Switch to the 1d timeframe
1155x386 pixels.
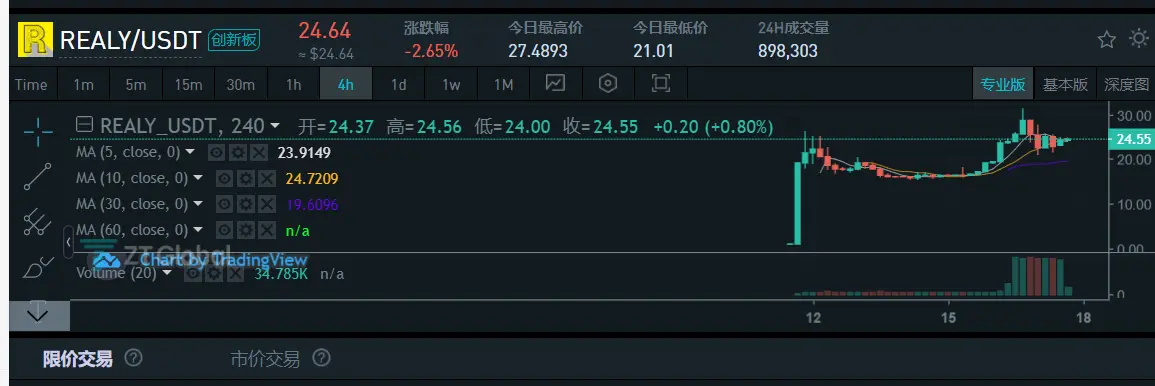pyautogui.click(x=399, y=84)
